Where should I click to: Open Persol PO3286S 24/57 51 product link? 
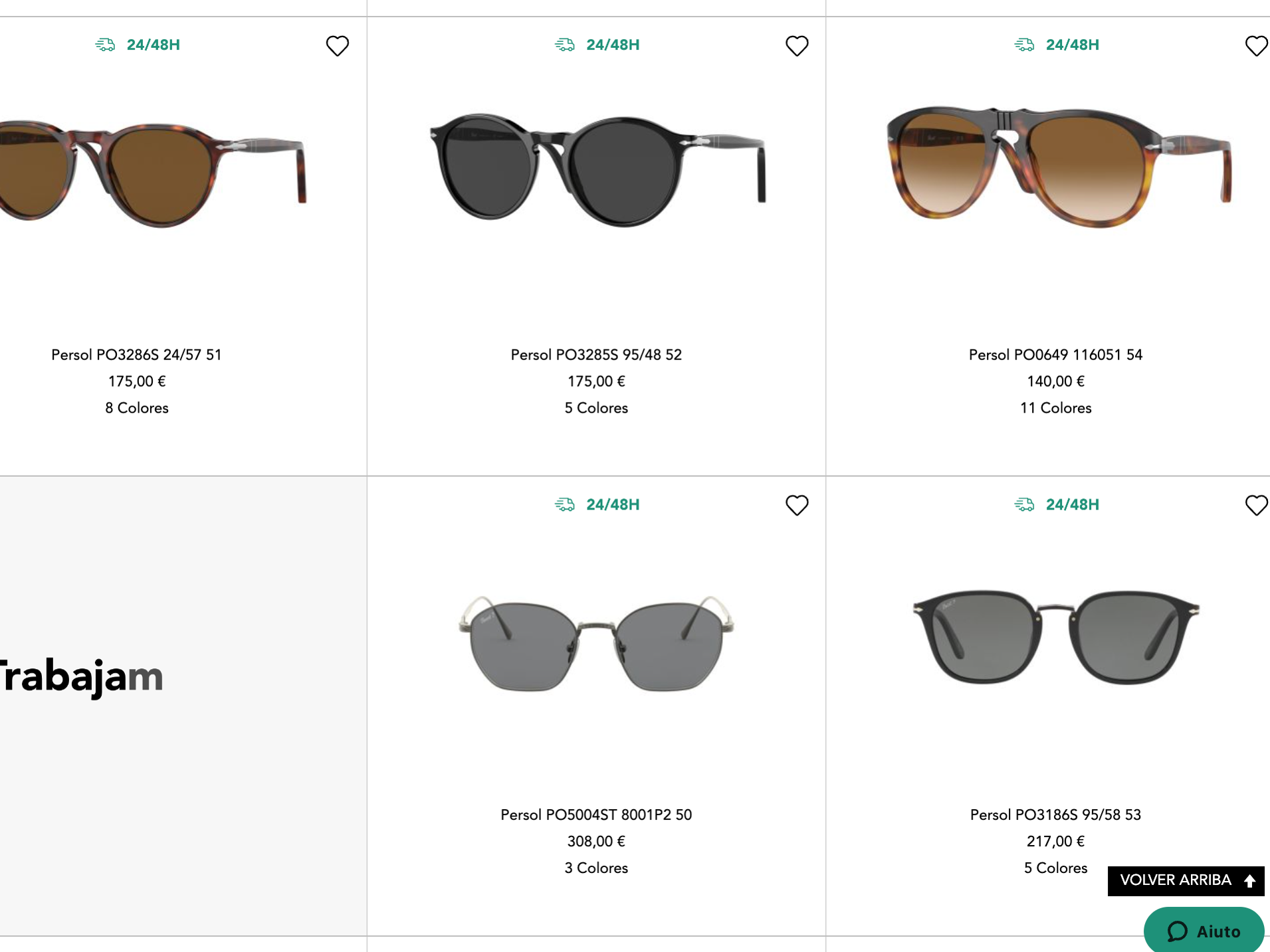136,355
